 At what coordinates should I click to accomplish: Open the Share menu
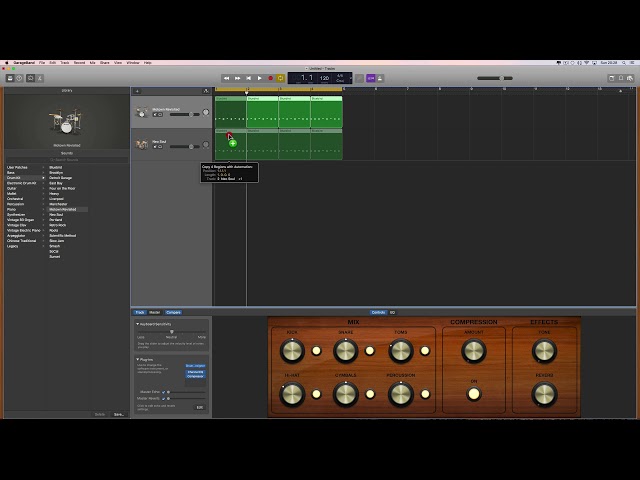point(105,63)
